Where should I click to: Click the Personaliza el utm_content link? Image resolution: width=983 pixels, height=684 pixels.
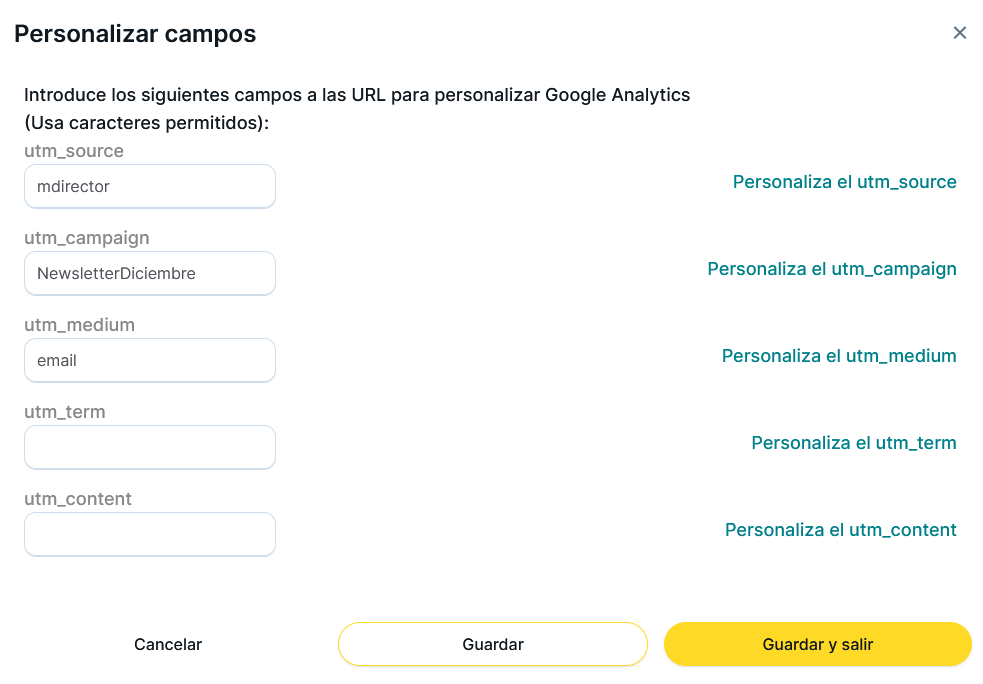(841, 530)
